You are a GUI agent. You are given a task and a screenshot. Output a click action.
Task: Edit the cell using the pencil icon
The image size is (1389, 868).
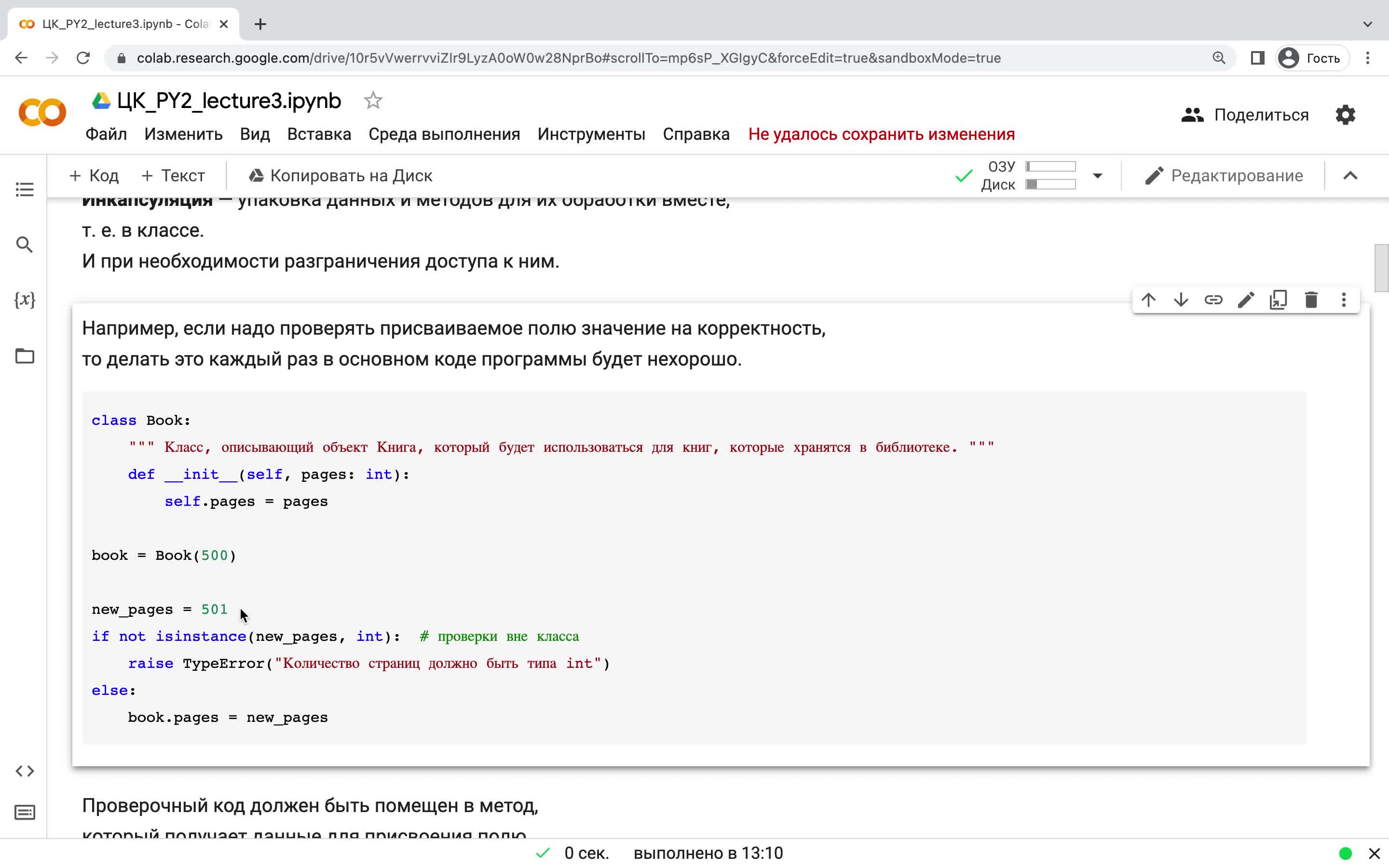click(1246, 299)
